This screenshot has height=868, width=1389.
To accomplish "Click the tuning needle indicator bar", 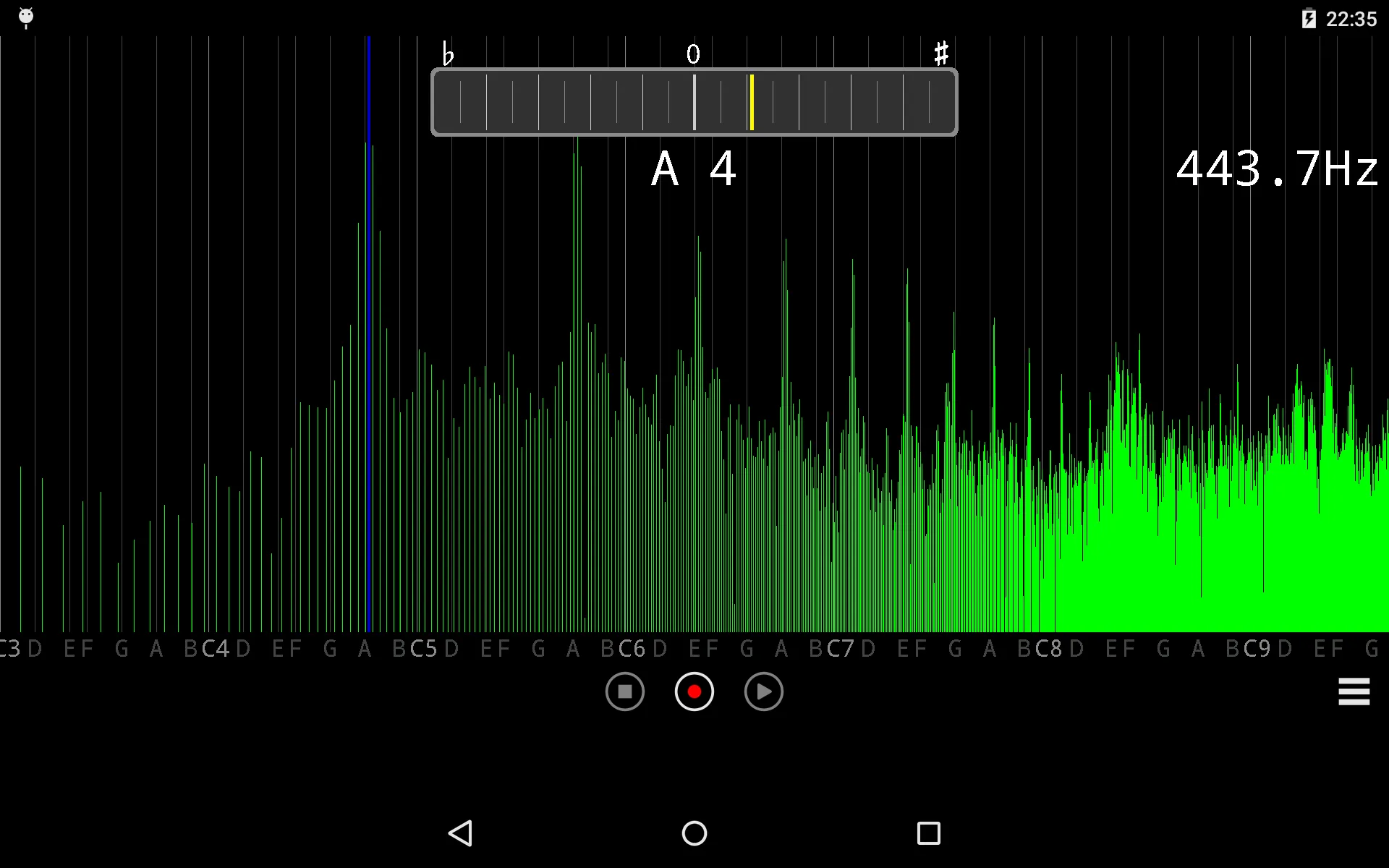I will tap(751, 100).
